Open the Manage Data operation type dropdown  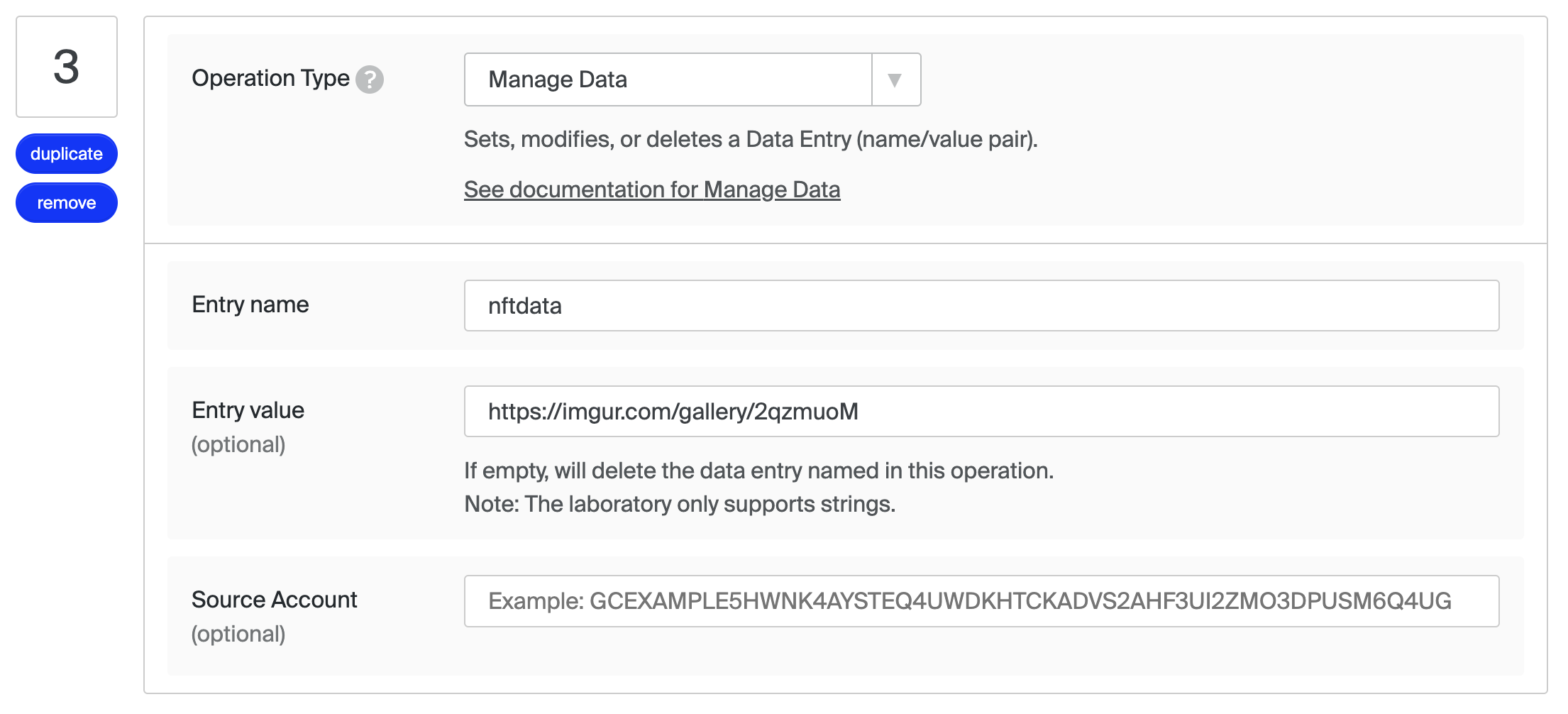[x=692, y=79]
